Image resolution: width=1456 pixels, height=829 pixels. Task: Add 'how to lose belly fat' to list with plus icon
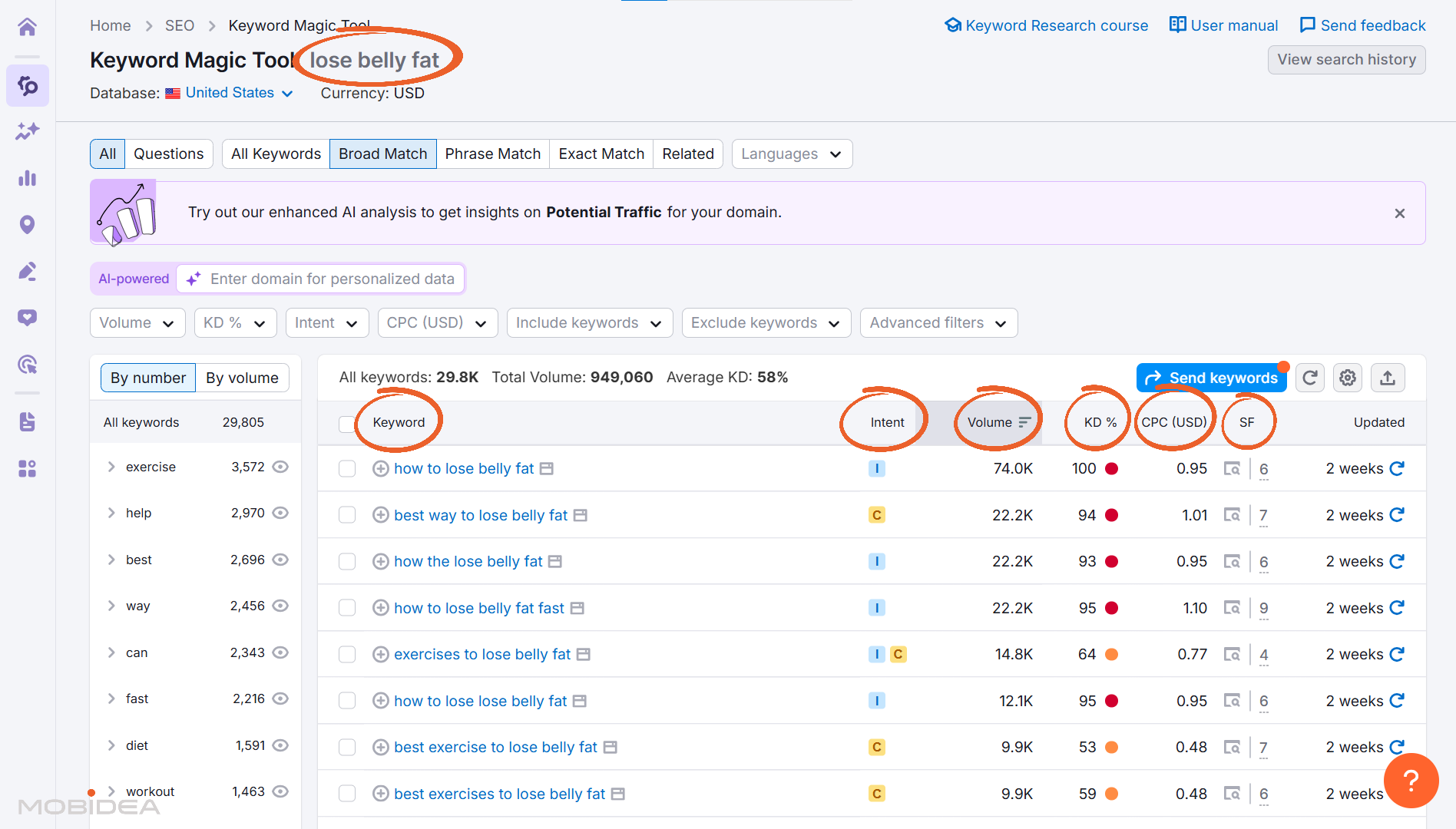point(380,468)
